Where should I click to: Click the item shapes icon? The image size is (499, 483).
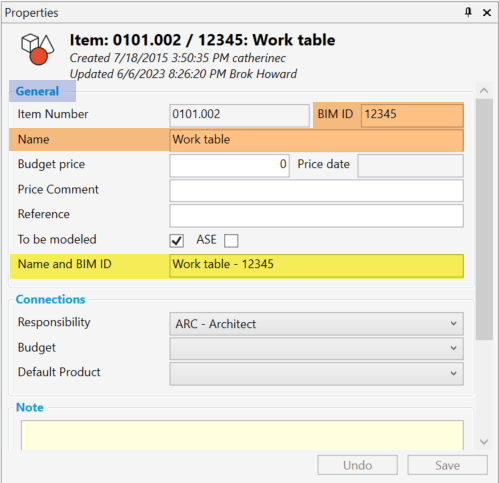38,49
